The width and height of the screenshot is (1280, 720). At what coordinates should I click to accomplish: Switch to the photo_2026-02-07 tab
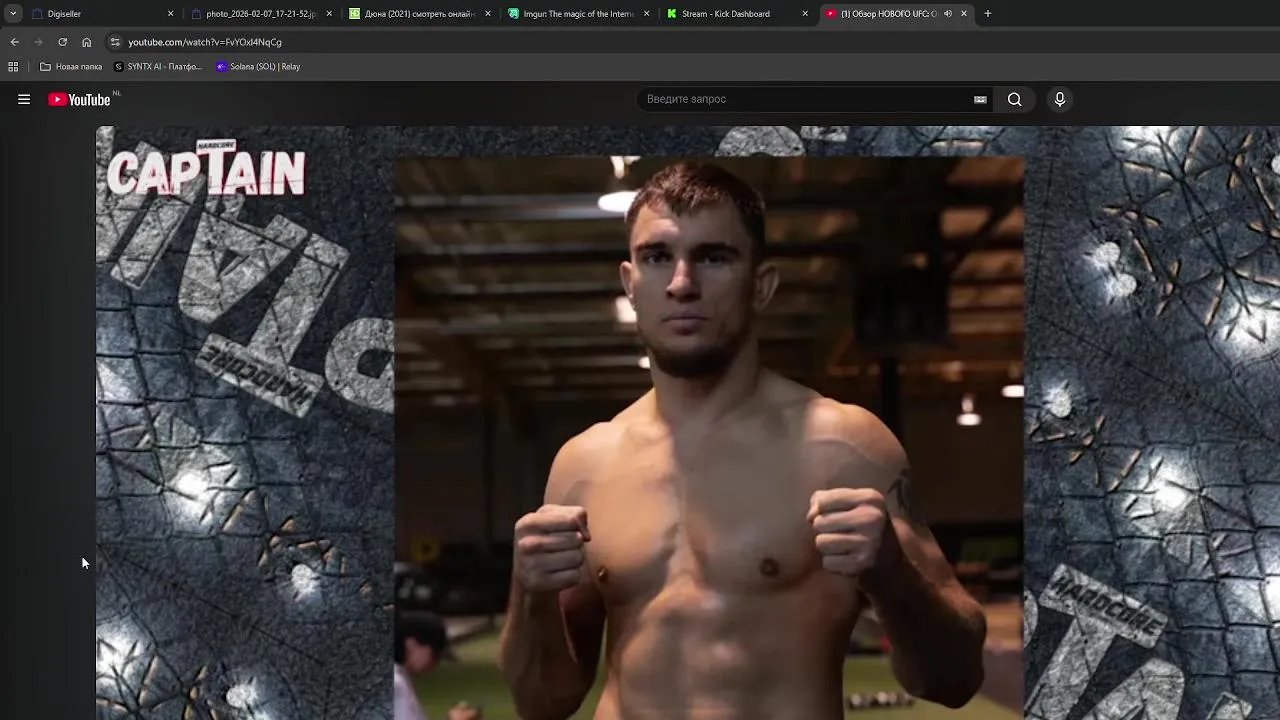(261, 14)
